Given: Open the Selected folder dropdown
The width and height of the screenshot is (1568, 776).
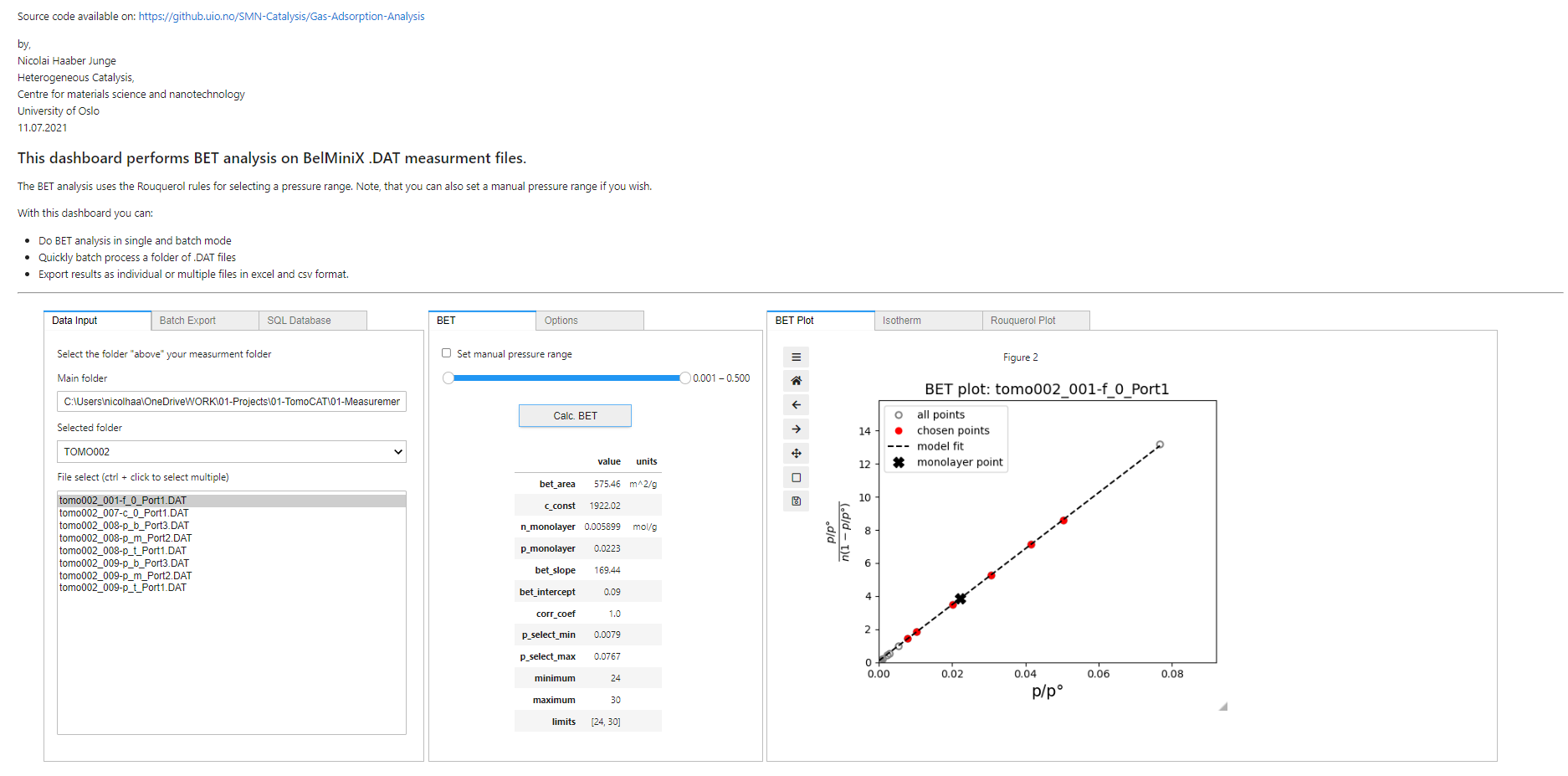Looking at the screenshot, I should click(397, 451).
